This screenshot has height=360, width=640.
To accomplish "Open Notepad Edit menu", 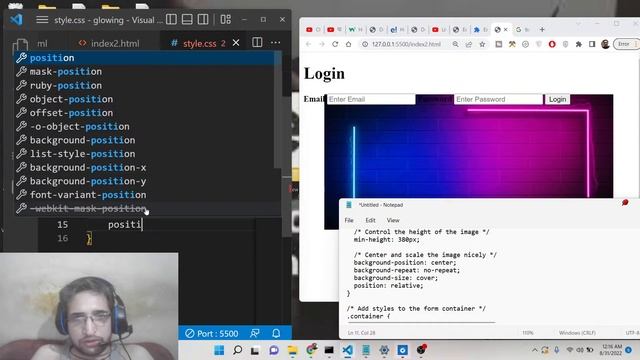I will [x=370, y=220].
